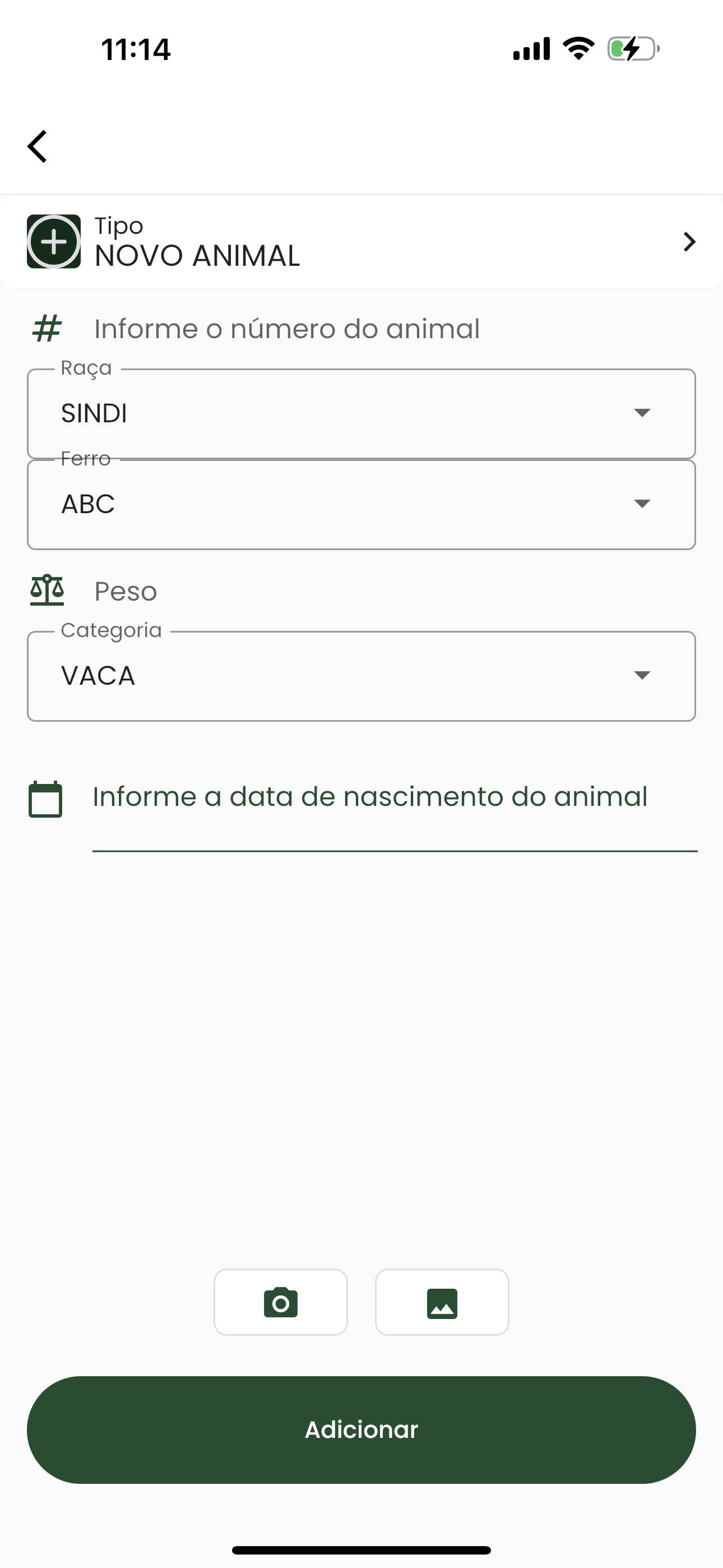Tap the battery charging status icon
The width and height of the screenshot is (723, 1568).
click(x=633, y=49)
